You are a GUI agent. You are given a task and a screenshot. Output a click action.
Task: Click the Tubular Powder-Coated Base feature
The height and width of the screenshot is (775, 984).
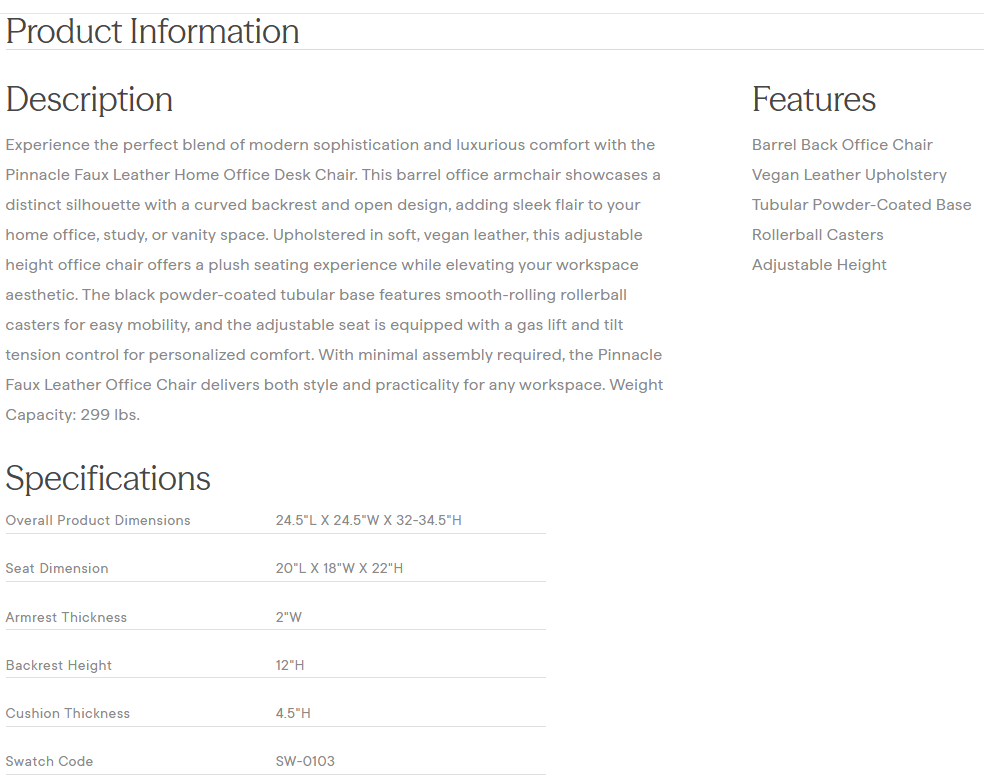pos(861,205)
